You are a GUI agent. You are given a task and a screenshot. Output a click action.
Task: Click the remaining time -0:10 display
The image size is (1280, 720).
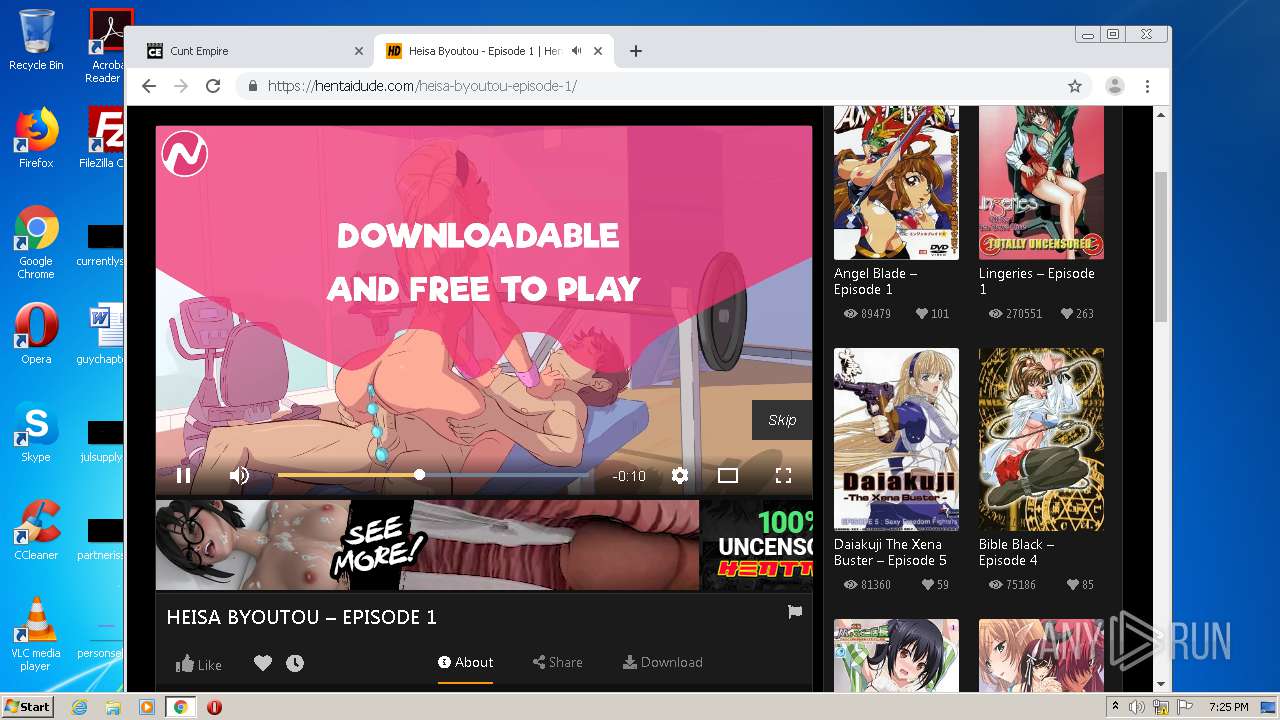coord(629,476)
